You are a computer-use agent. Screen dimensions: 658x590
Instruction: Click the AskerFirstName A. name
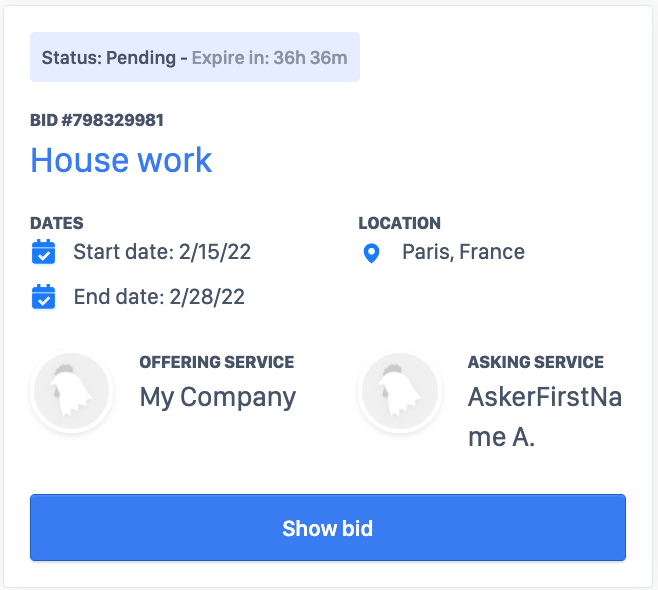coord(544,417)
